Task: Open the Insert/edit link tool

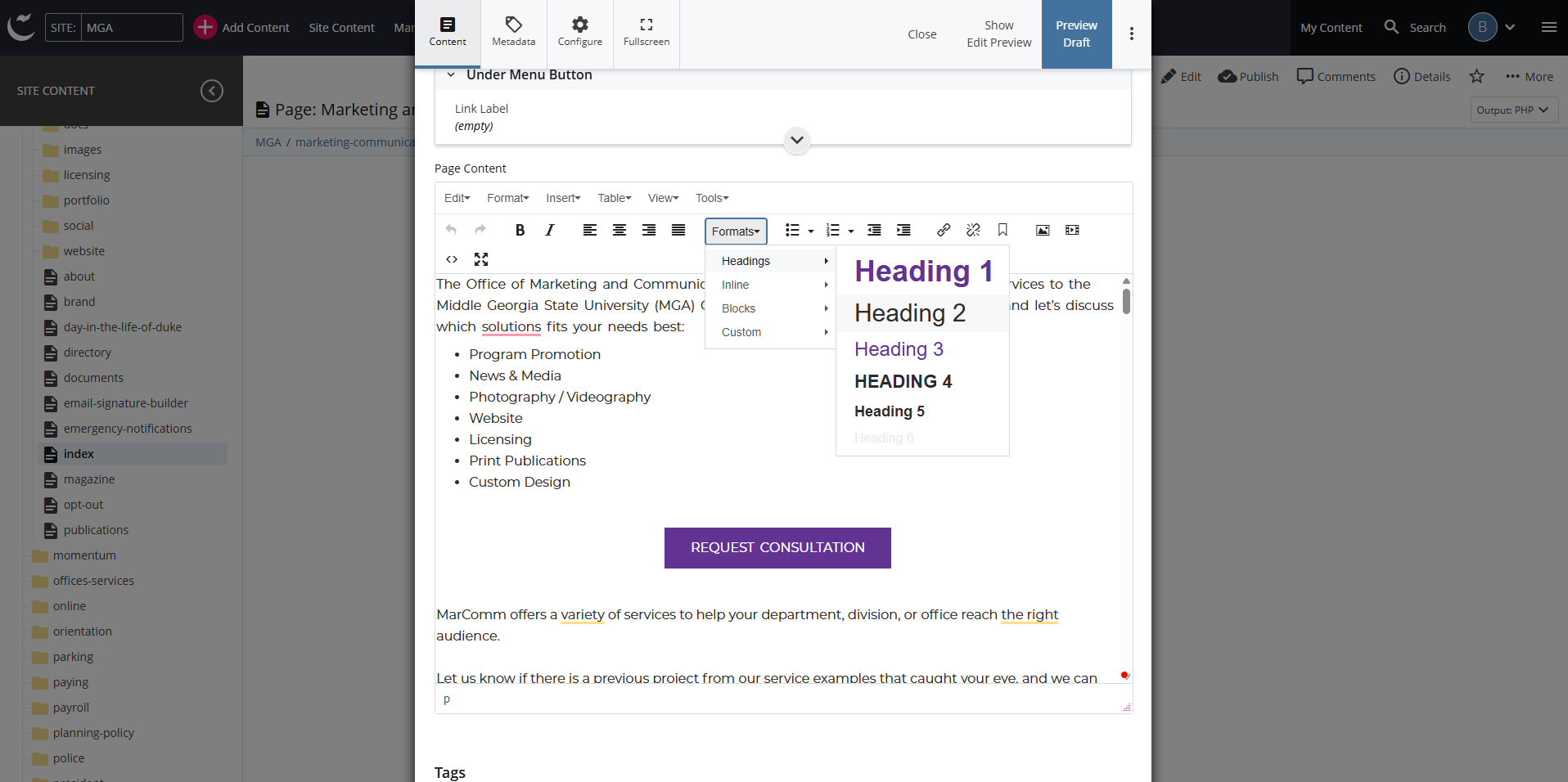Action: coord(943,230)
